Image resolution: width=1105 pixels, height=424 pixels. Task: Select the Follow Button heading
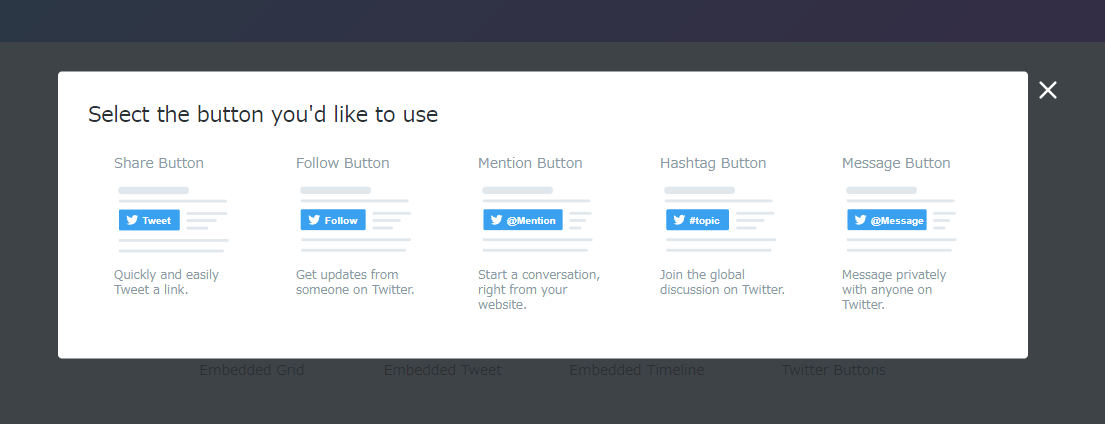pyautogui.click(x=342, y=163)
